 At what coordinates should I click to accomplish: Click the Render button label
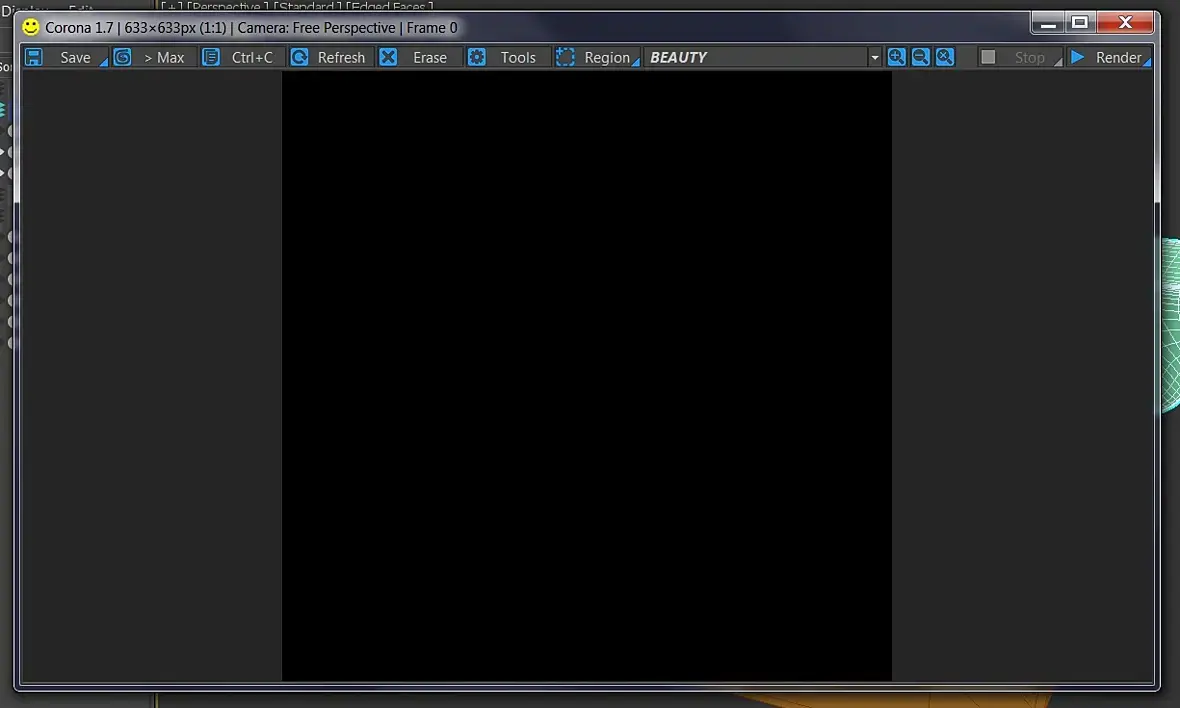[x=1118, y=58]
